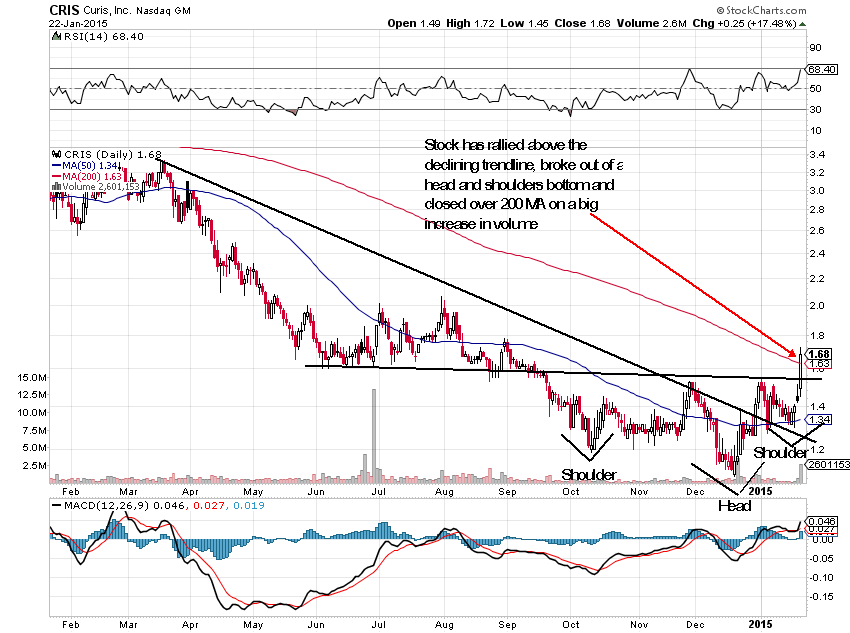Click the -0.05 MACD axis label

point(822,559)
